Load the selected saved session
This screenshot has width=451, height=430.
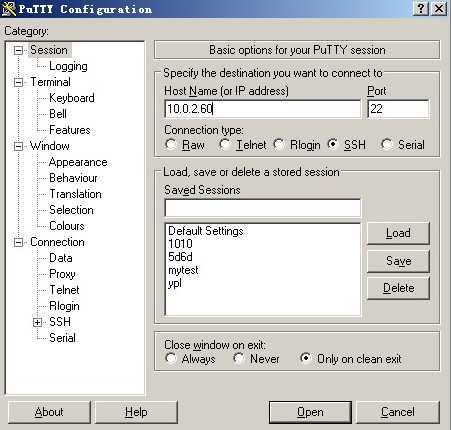[x=398, y=233]
